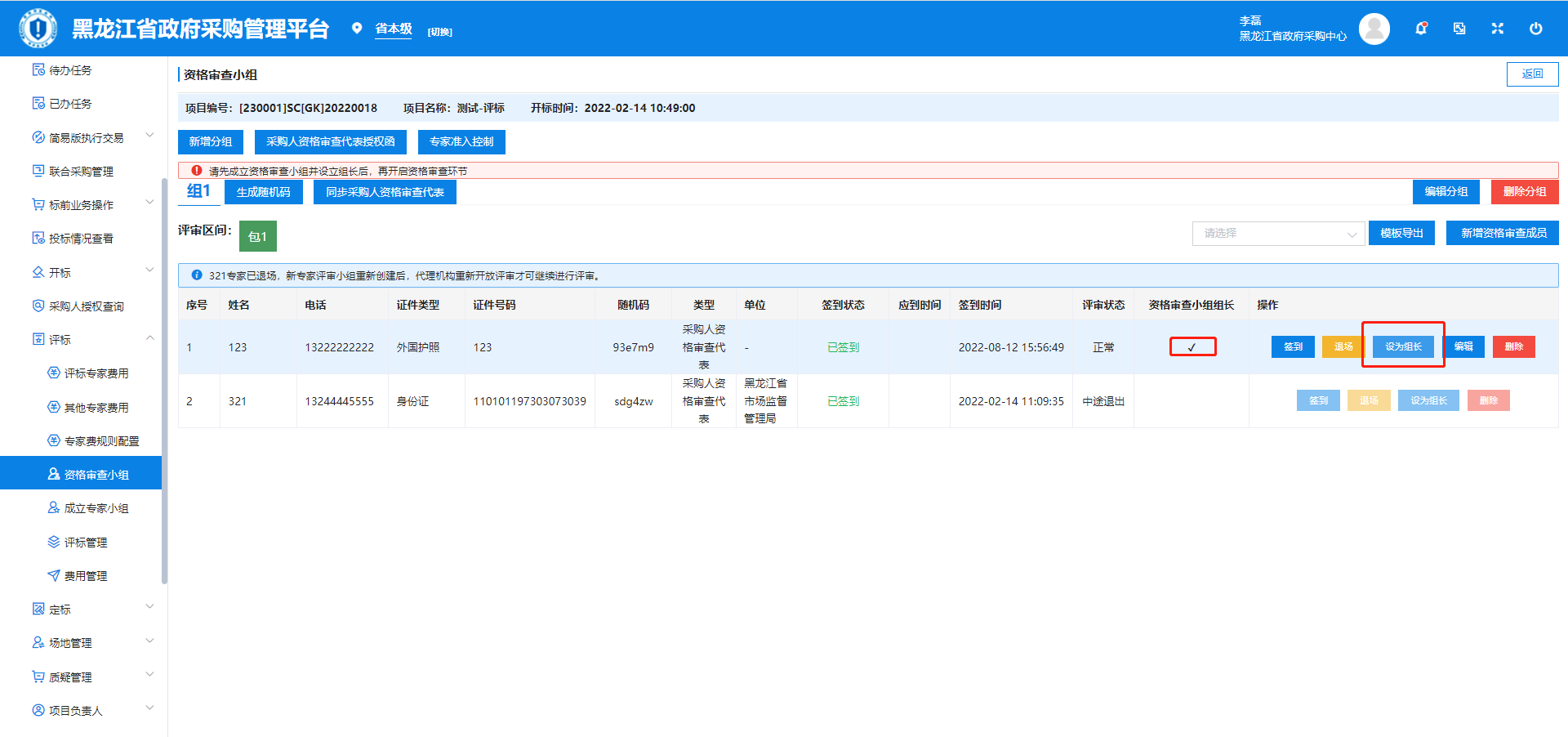Click the platform shield logo
The width and height of the screenshot is (1568, 737).
point(38,29)
